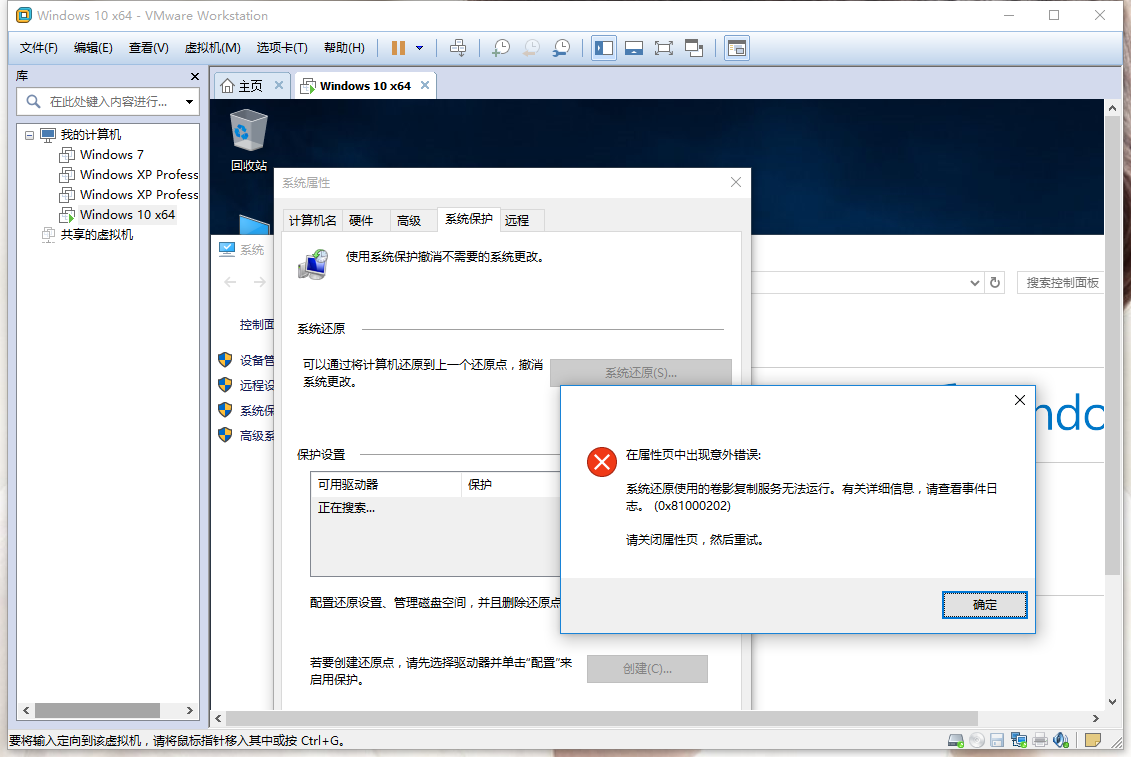This screenshot has width=1131, height=757.
Task: Open the 帮助(H) menu
Action: [x=344, y=48]
